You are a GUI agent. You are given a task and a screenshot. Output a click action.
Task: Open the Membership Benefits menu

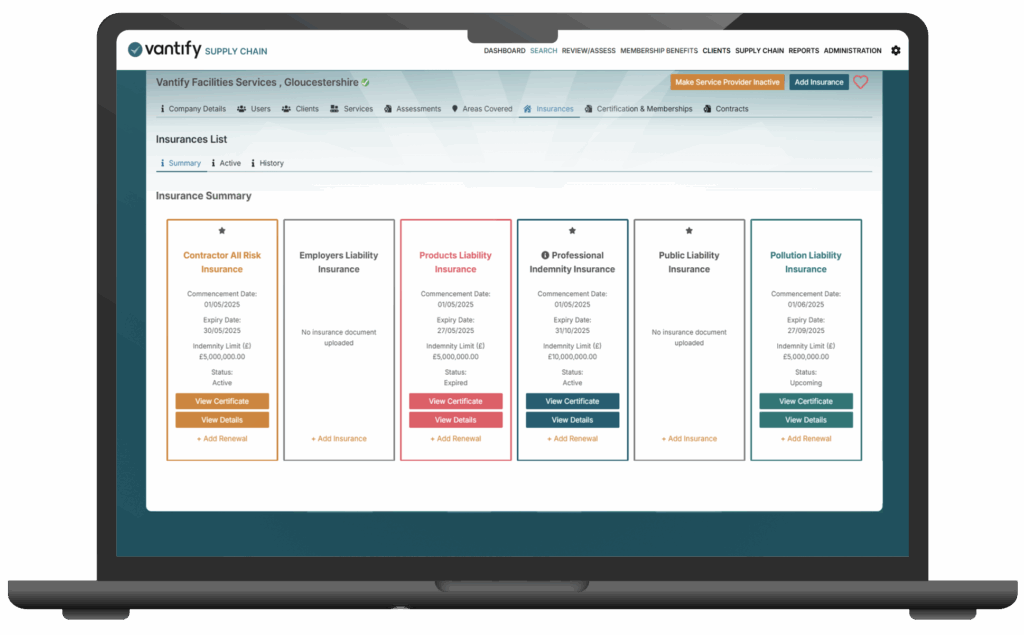tap(659, 51)
